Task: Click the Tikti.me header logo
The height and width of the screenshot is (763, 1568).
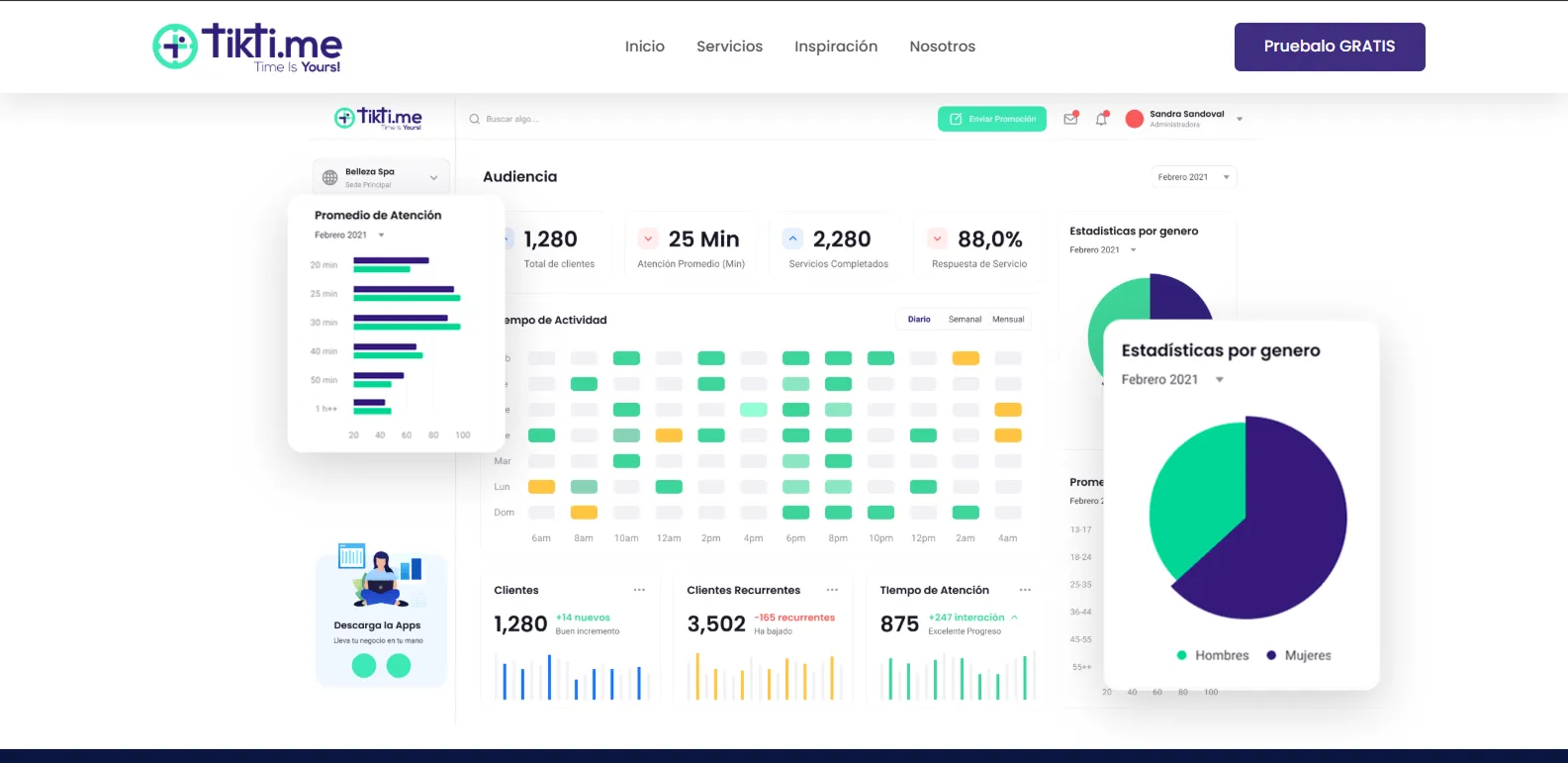Action: pyautogui.click(x=247, y=47)
